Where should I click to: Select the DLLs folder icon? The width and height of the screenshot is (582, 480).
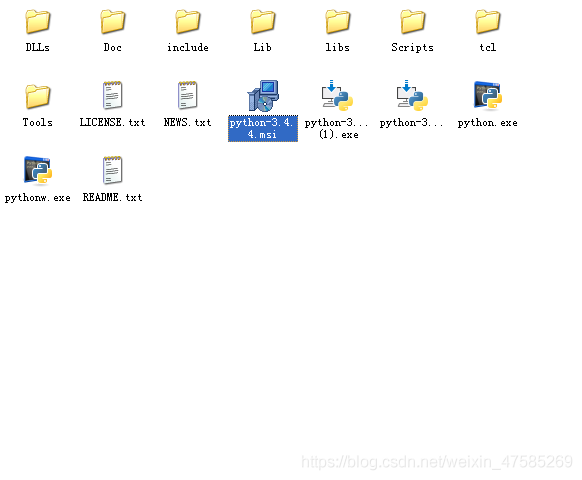tap(37, 21)
